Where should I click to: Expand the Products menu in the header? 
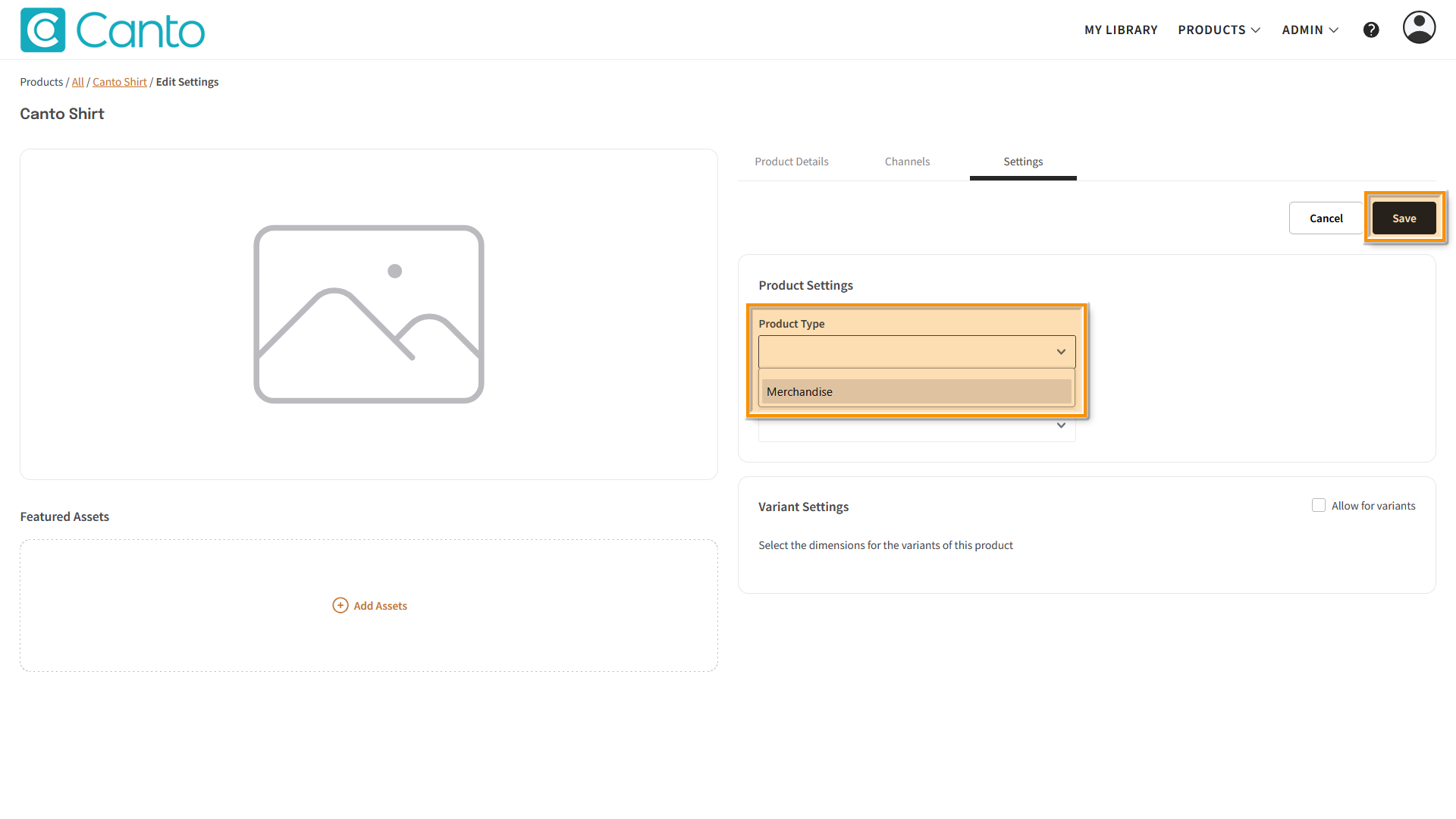(x=1219, y=30)
